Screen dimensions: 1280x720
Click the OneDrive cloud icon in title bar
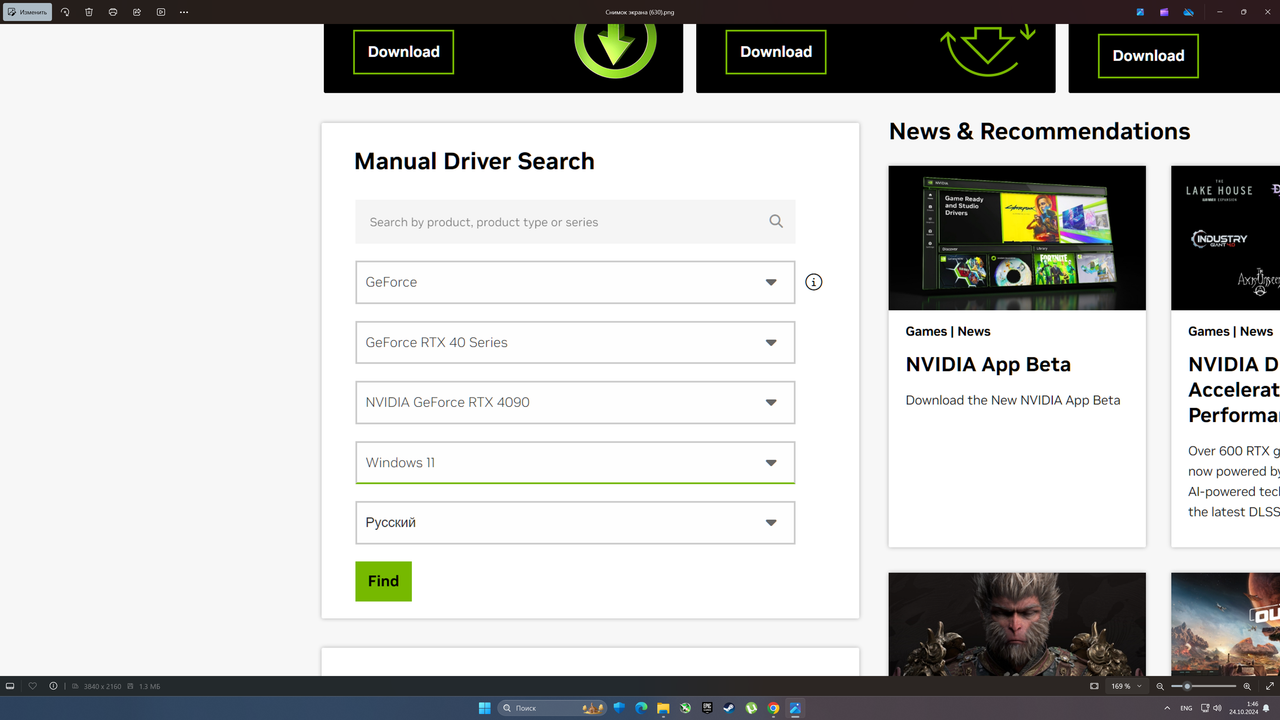[1188, 12]
